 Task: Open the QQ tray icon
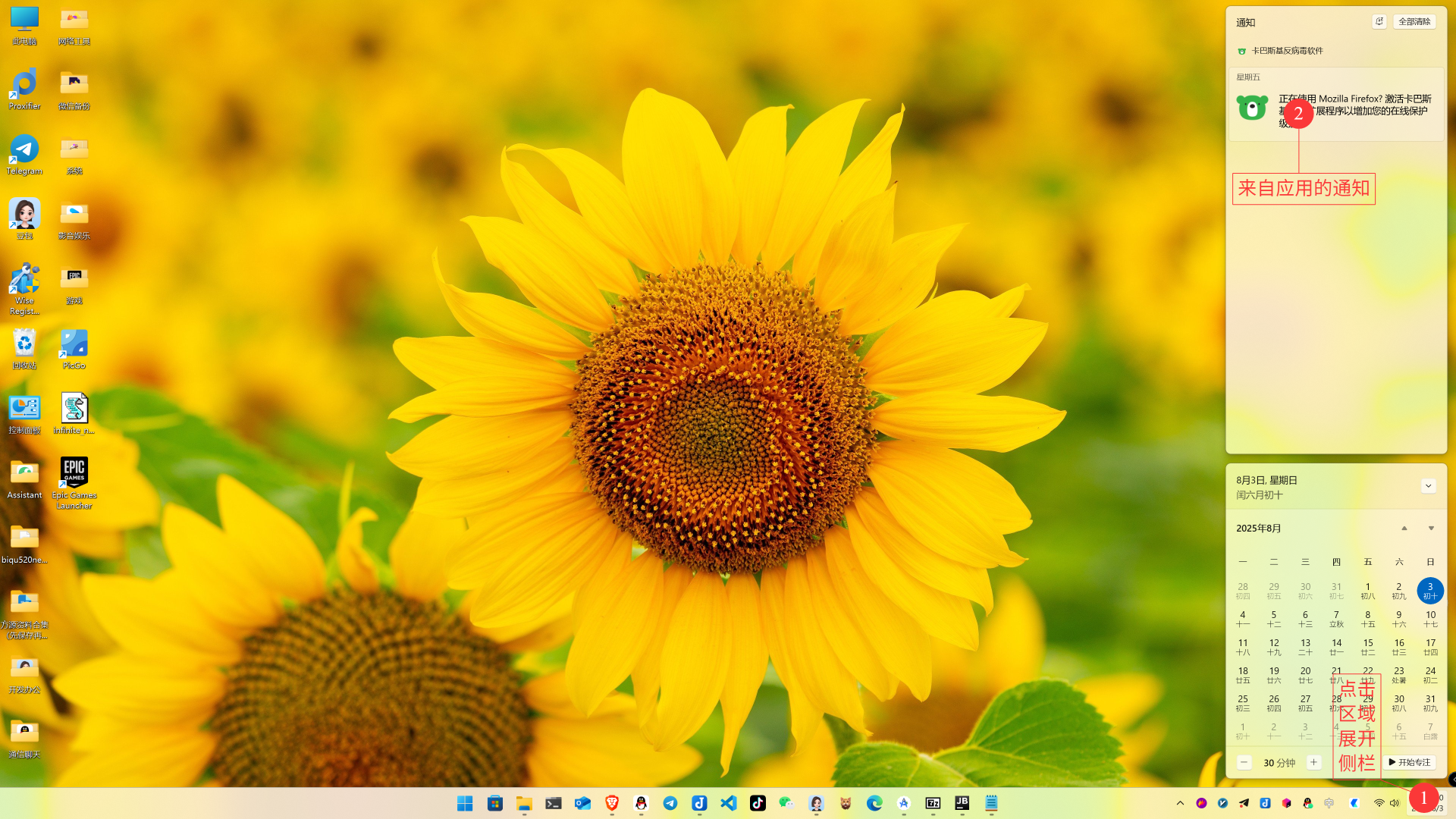point(1307,803)
